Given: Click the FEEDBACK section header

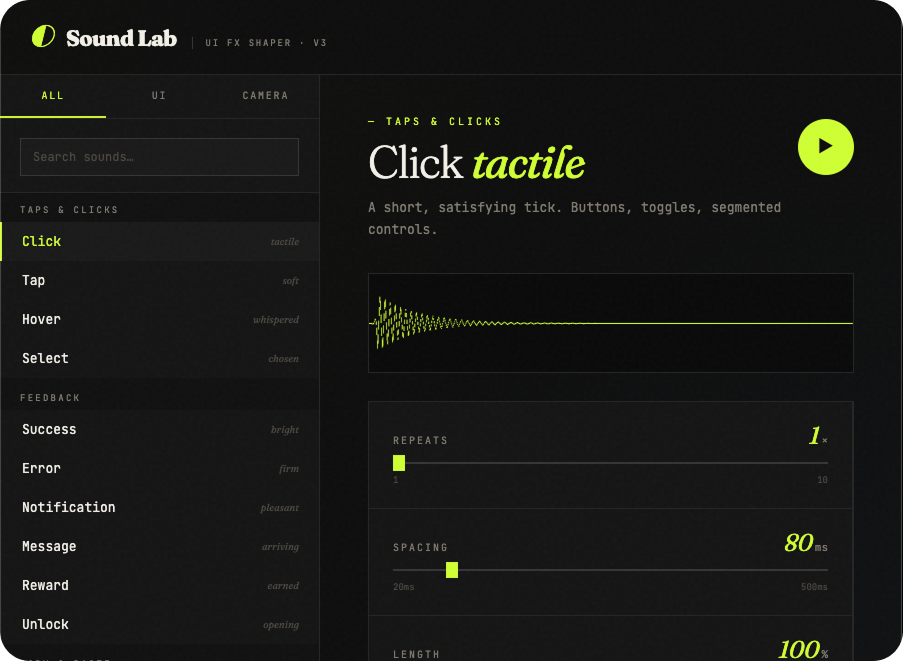Looking at the screenshot, I should pyautogui.click(x=50, y=398).
